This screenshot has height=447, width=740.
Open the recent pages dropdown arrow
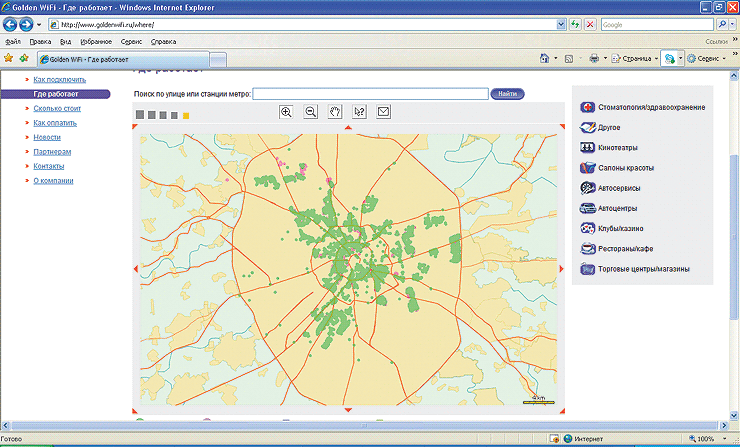(39, 25)
